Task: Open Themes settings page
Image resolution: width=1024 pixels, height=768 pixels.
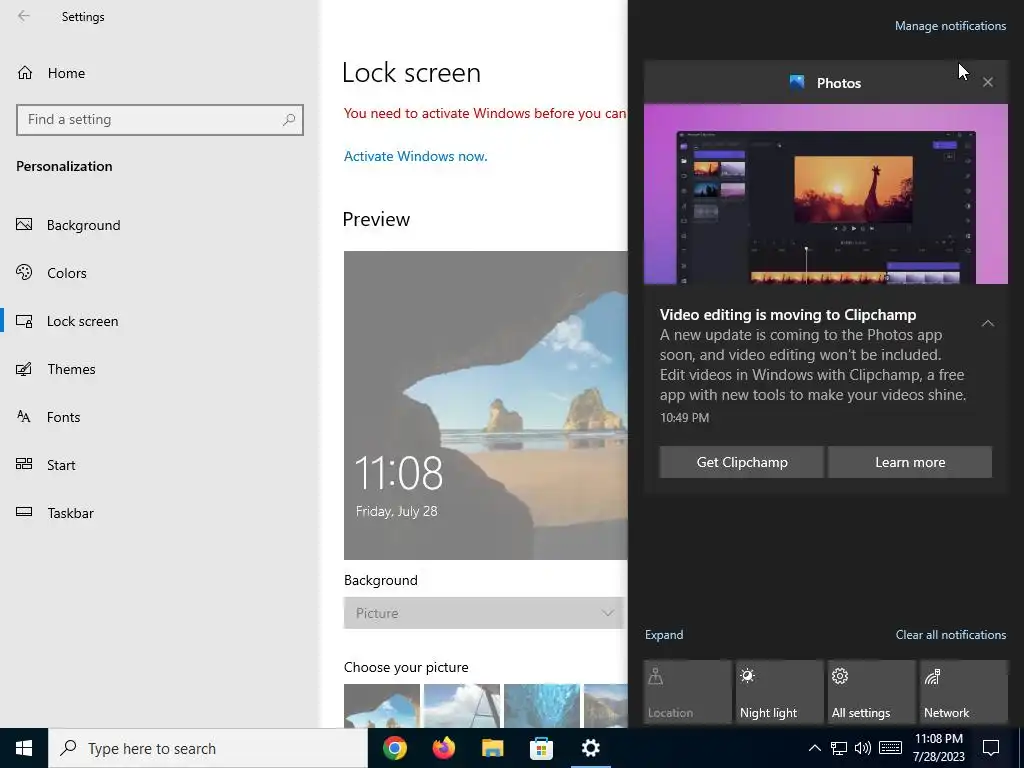Action: point(71,369)
